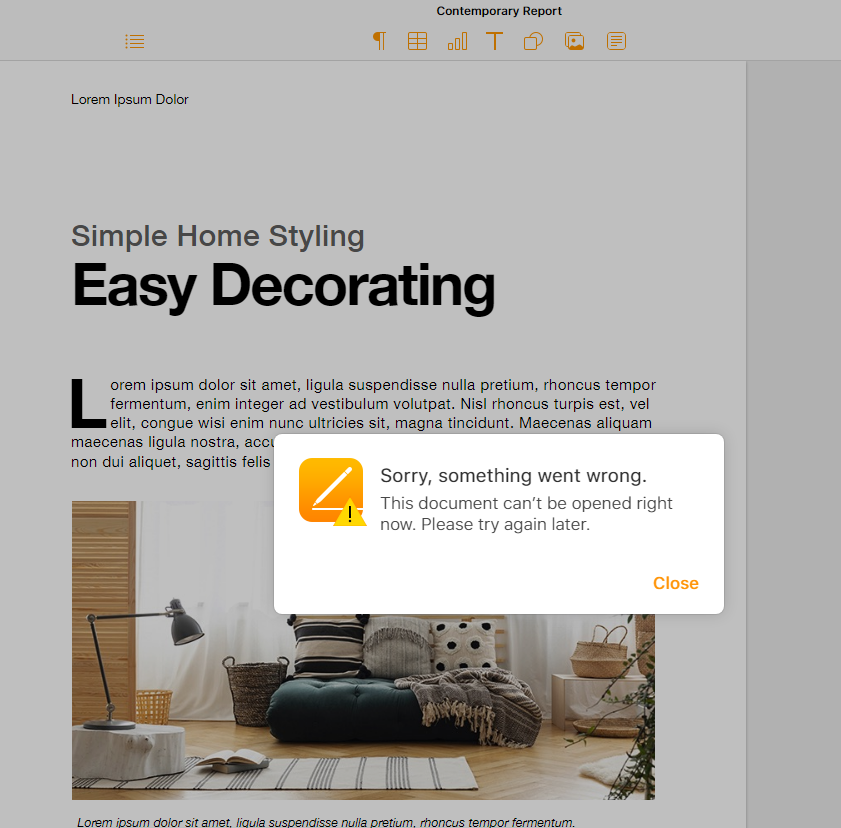Click the 'This document can't be opened' message
Screen dimensions: 841x828
pyautogui.click(x=526, y=513)
